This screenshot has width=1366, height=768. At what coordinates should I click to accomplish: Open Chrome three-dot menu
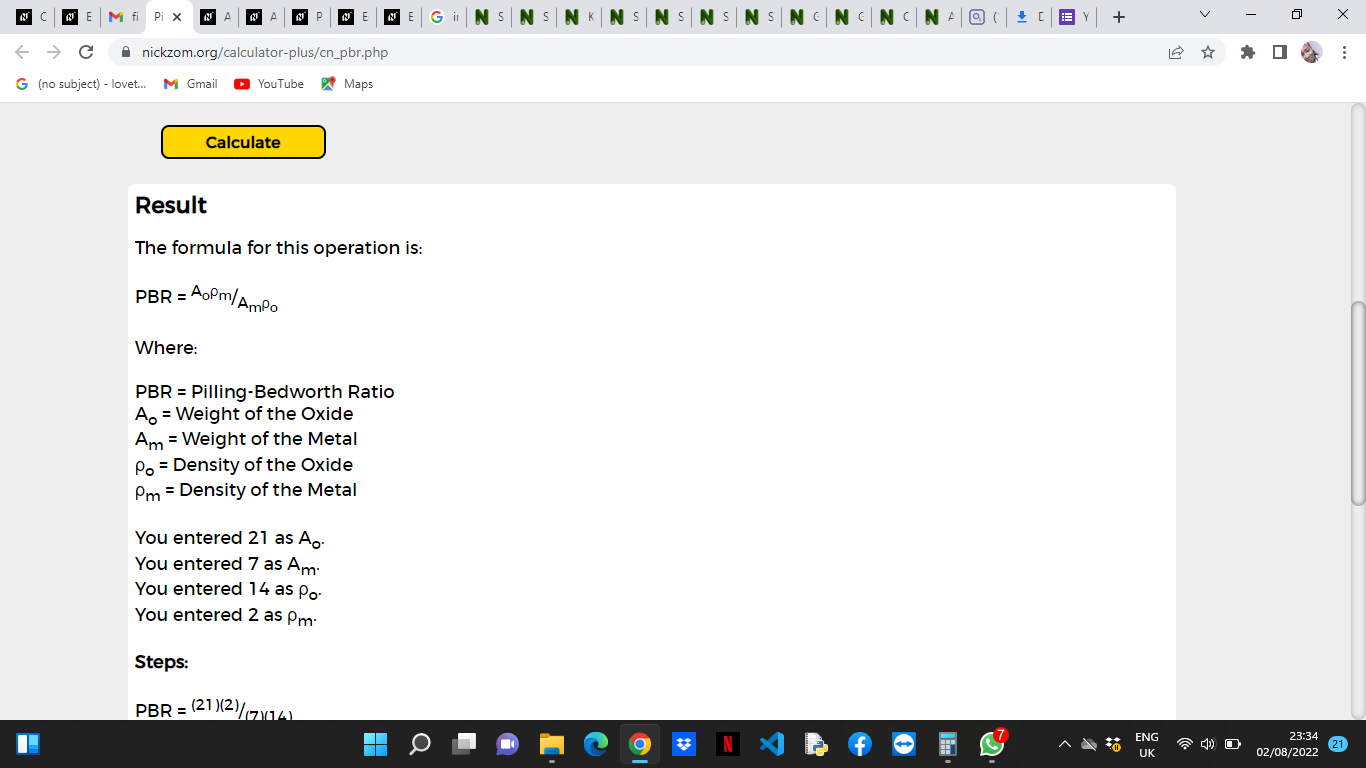[x=1344, y=52]
